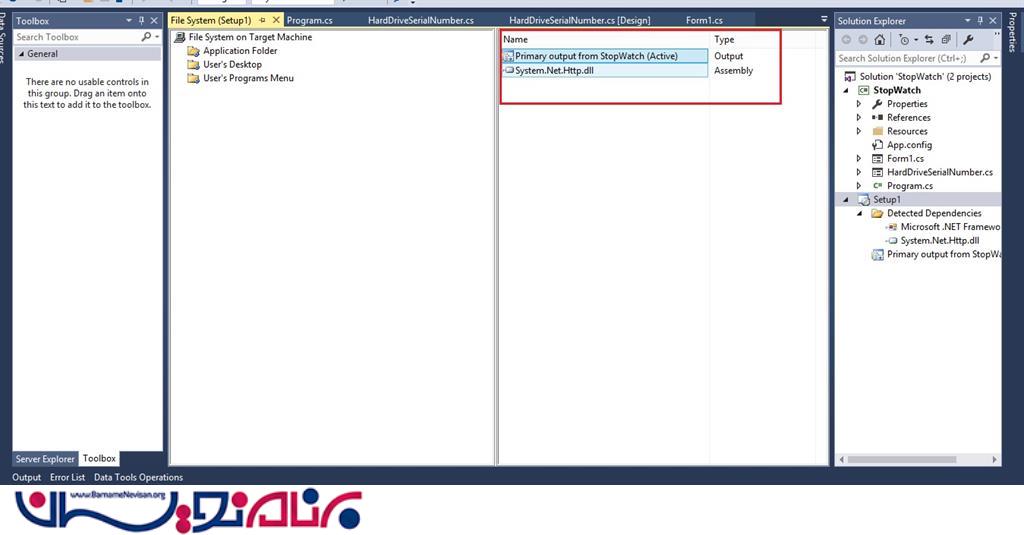
Task: Click the System.Net.Http.dll assembly icon in Name list
Action: (509, 71)
